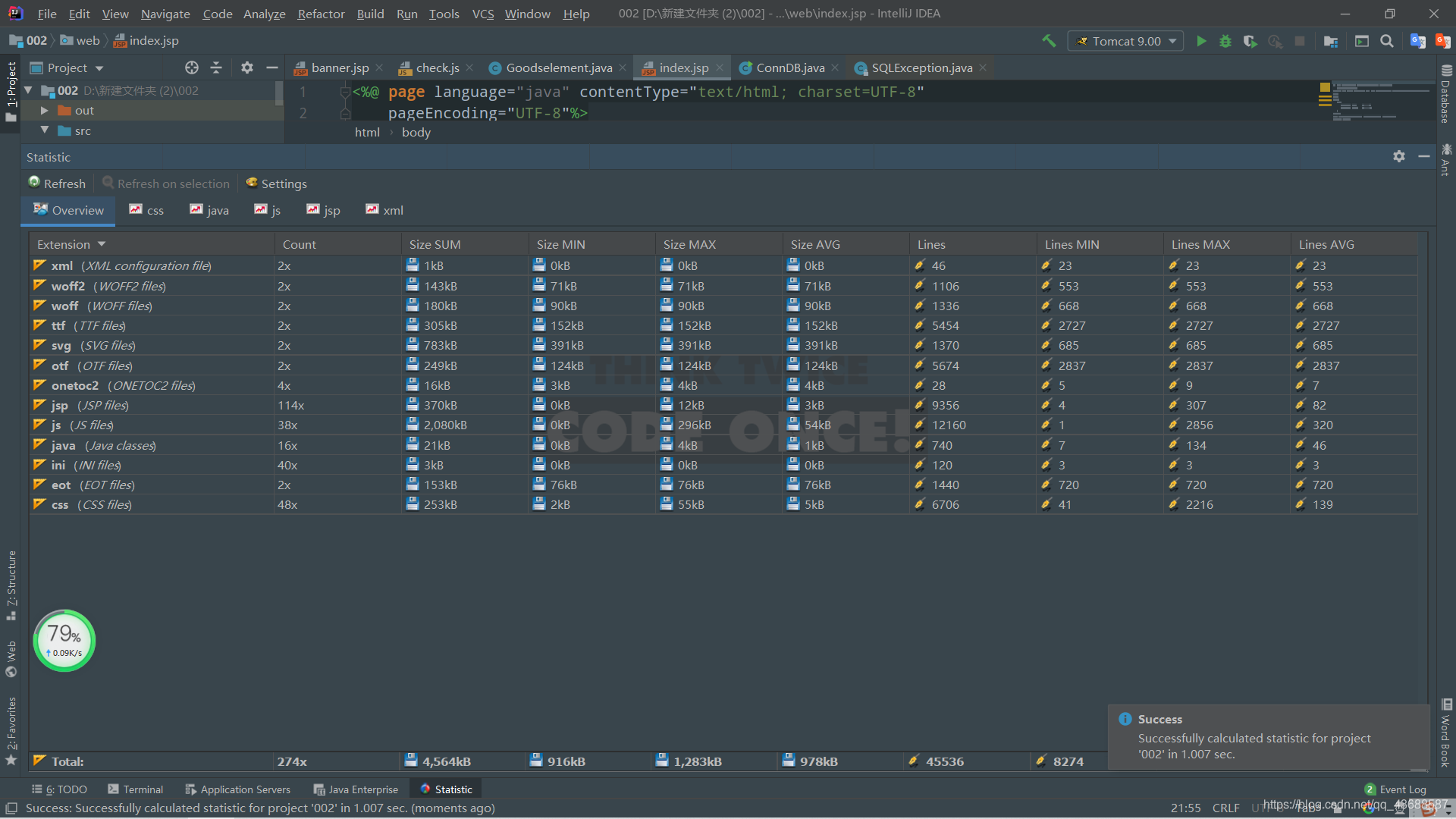1456x819 pixels.
Task: Open Application Servers tool window
Action: 238,789
